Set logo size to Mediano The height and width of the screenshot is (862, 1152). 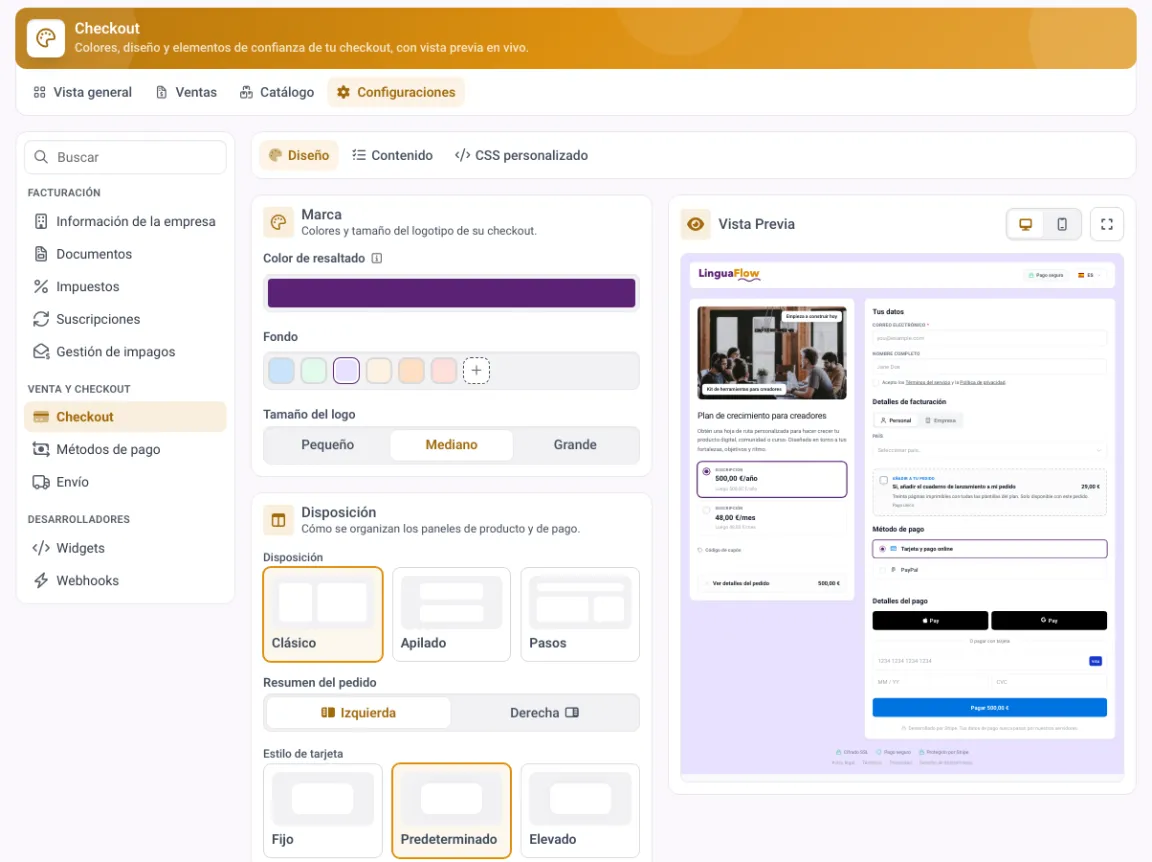451,445
